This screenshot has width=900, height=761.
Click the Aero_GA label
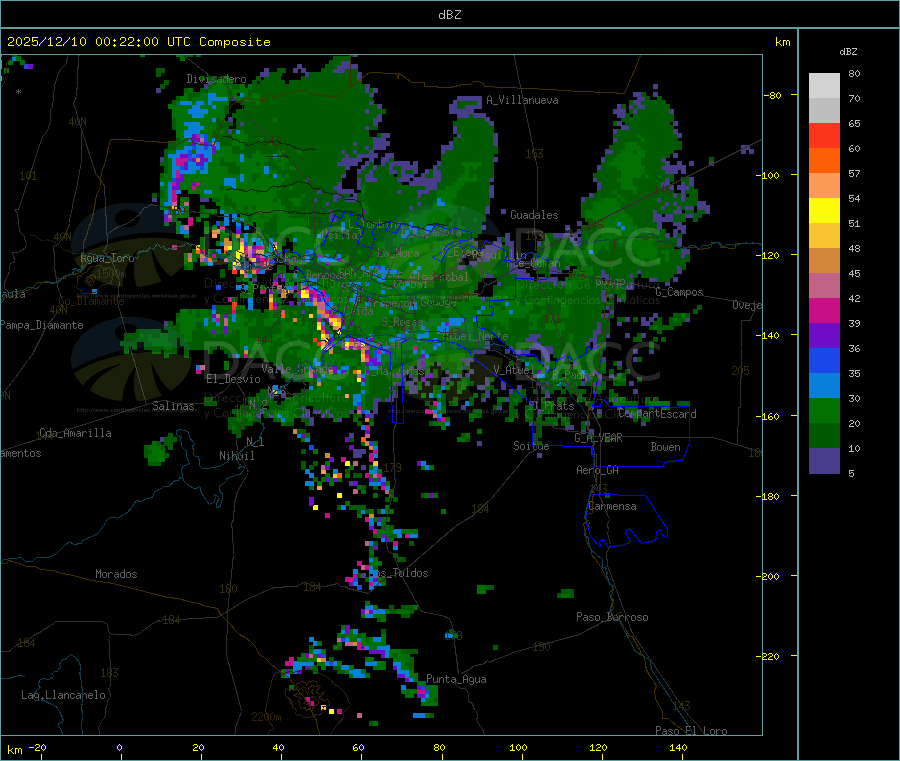598,470
